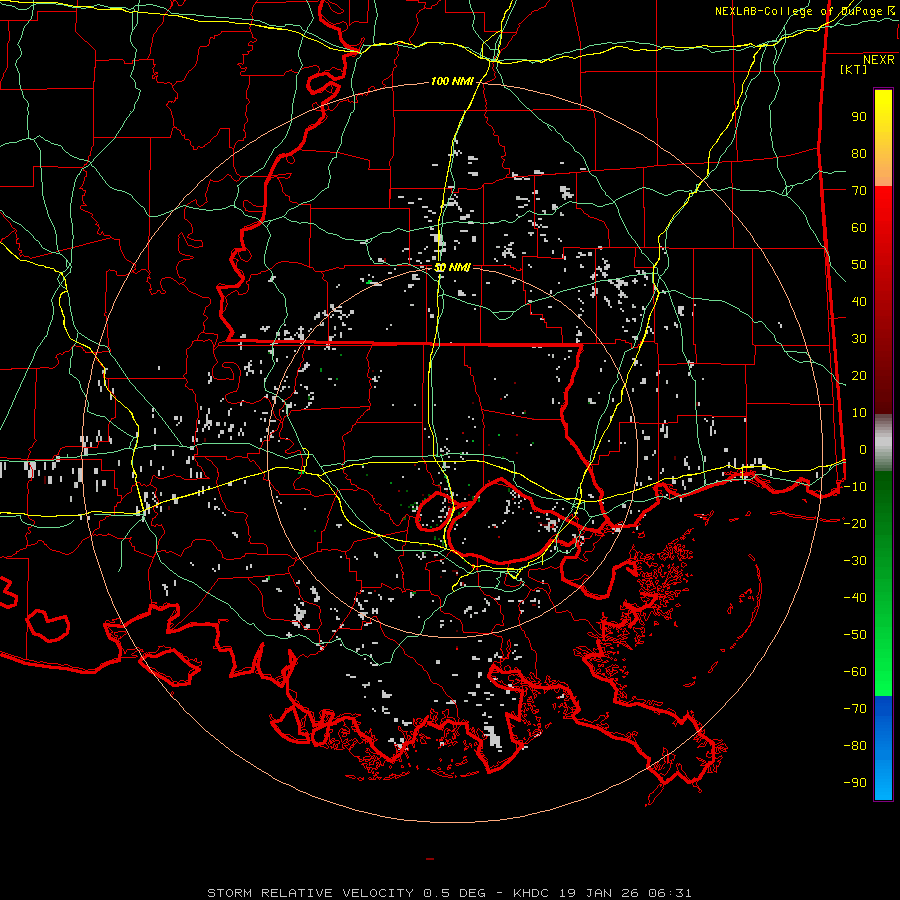Click the KHDC radar site identifier
The width and height of the screenshot is (900, 900).
click(531, 893)
